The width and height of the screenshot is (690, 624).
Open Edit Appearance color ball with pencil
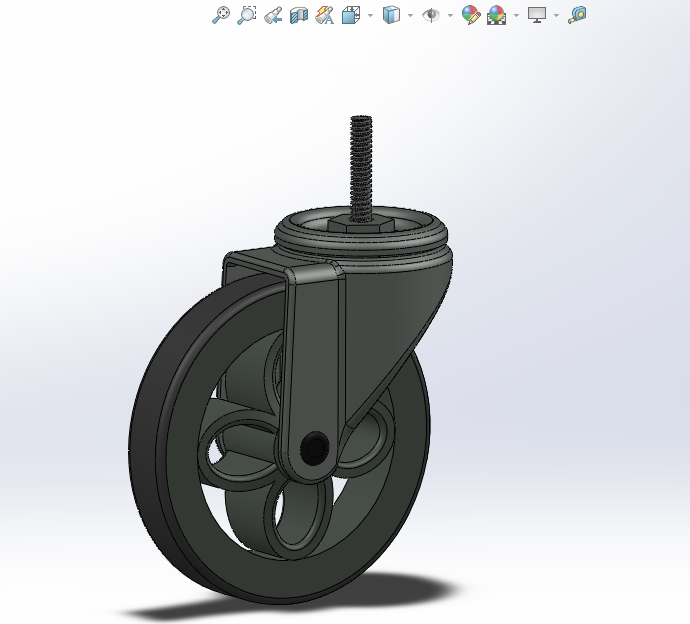tap(471, 15)
